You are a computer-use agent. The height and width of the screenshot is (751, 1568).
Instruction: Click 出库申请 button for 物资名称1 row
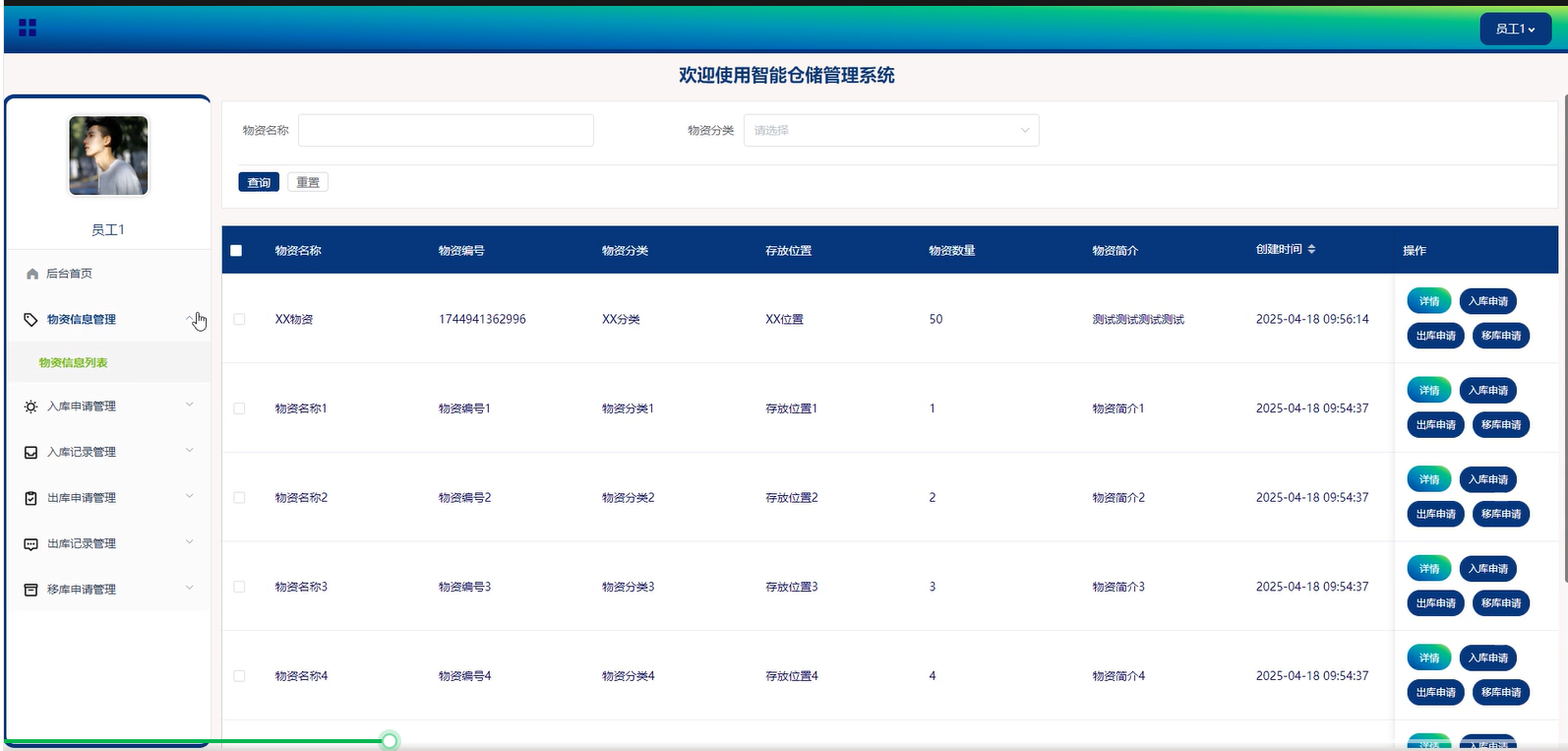(1436, 425)
